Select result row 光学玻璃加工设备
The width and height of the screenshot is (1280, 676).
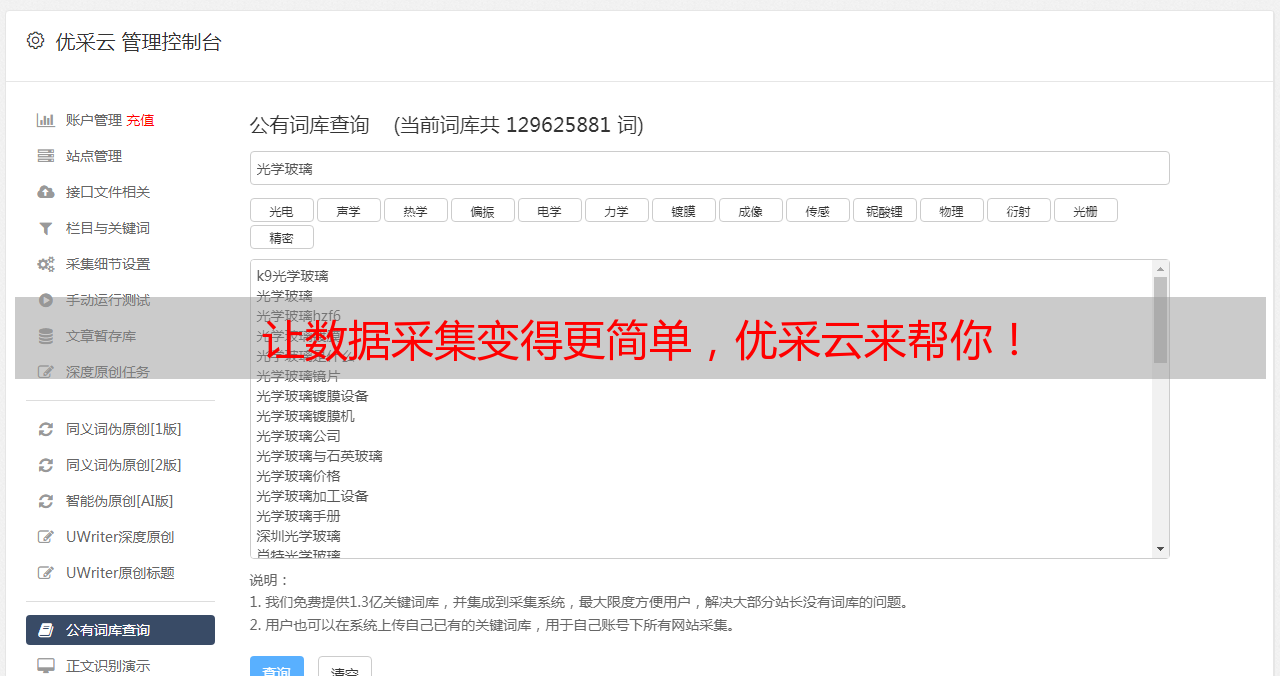pyautogui.click(x=312, y=496)
